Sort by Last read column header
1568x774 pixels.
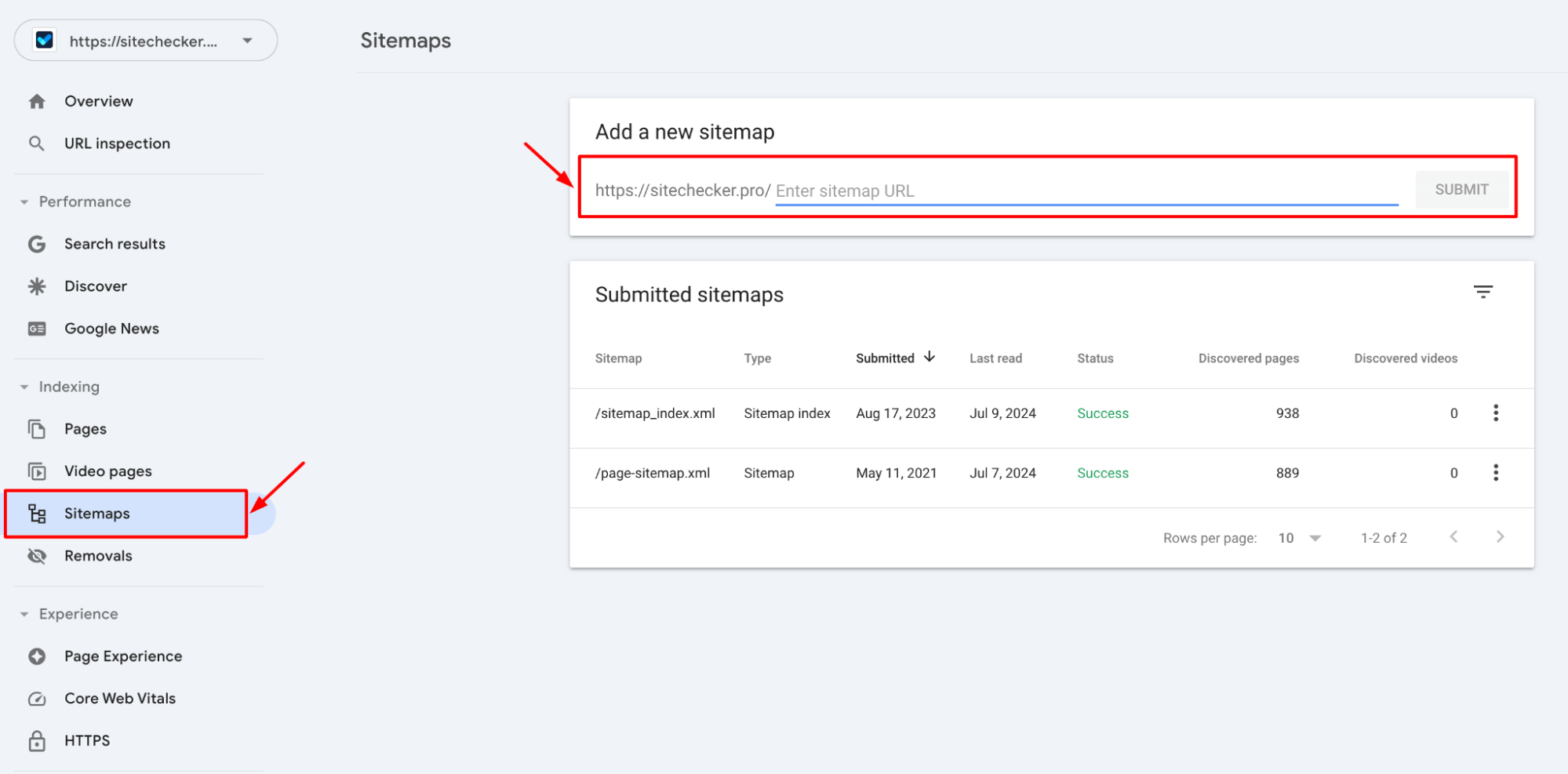click(x=995, y=358)
